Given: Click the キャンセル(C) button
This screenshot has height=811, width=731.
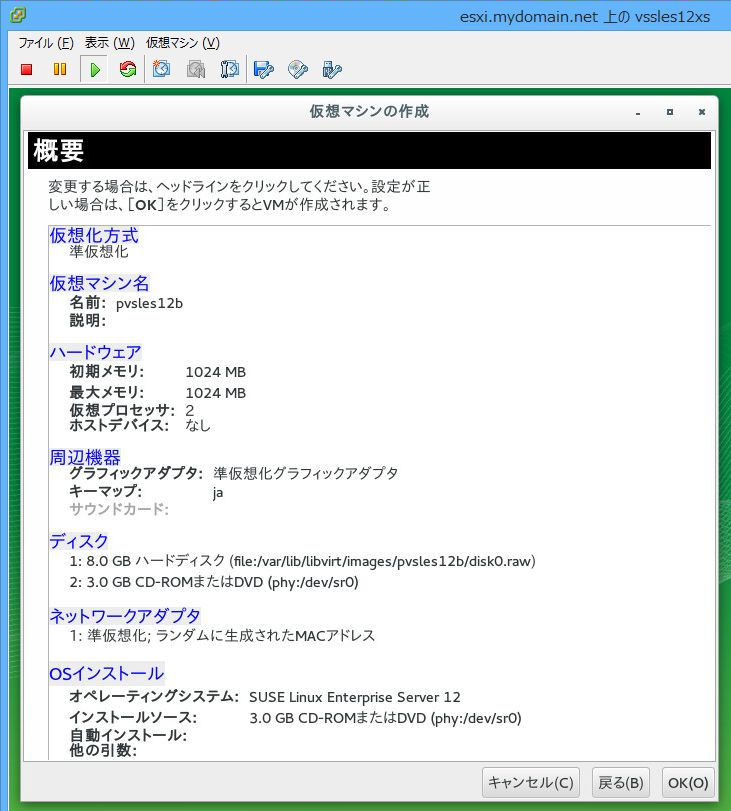Looking at the screenshot, I should [531, 783].
